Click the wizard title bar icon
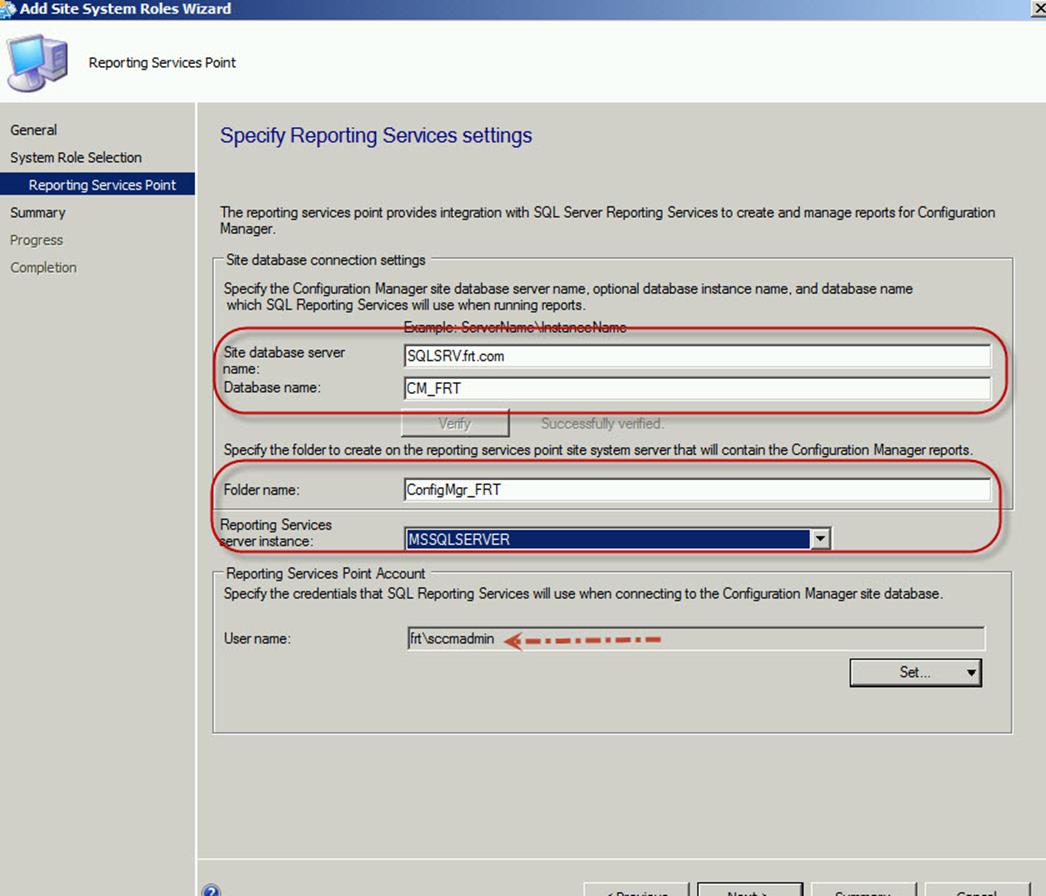This screenshot has height=896, width=1046. pos(8,9)
